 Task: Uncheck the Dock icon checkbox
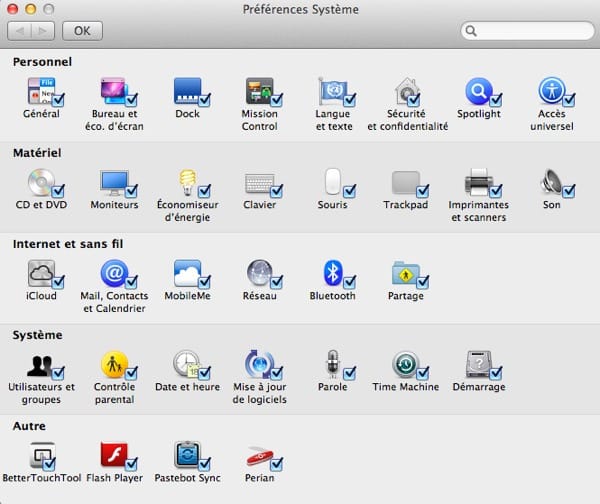[205, 99]
